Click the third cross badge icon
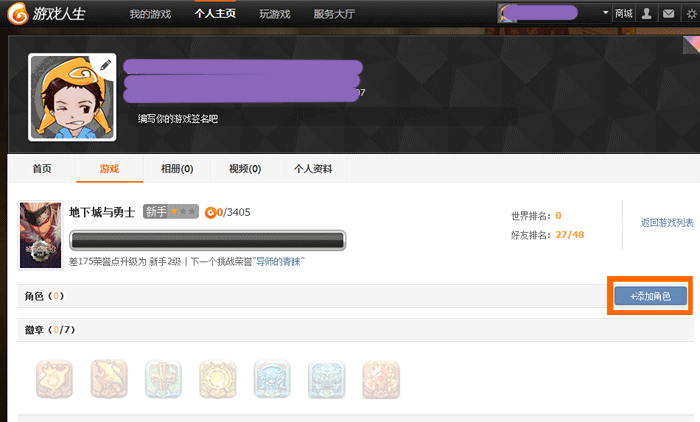 [x=163, y=380]
